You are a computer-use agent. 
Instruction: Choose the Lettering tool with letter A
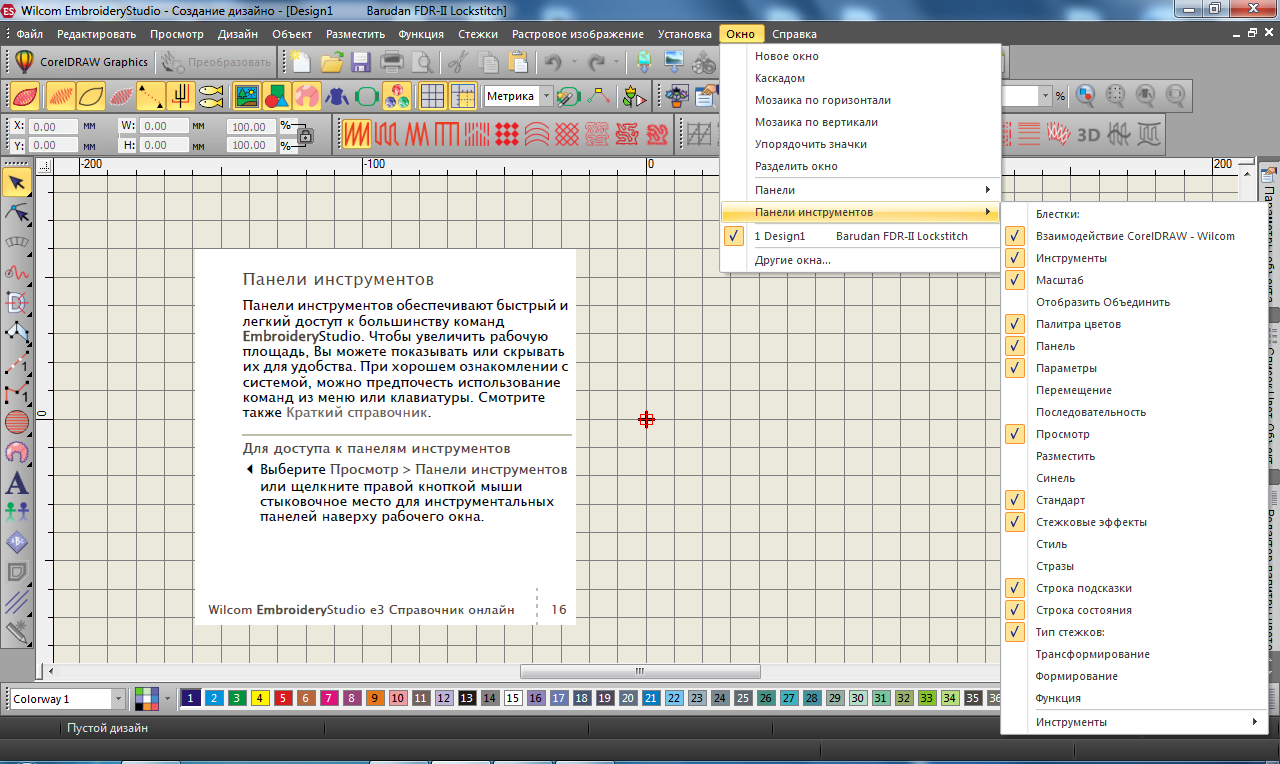point(17,483)
